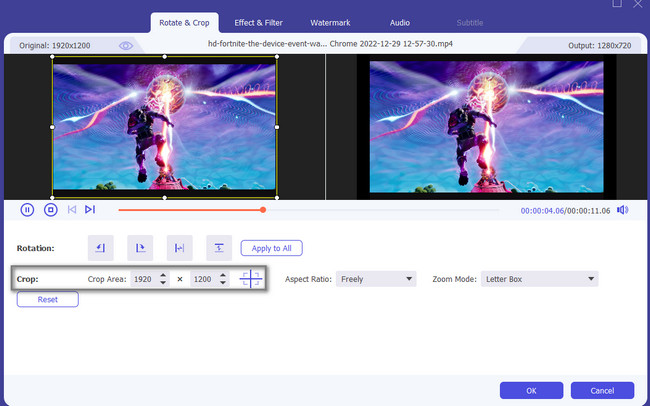Toggle the original preview eye icon
The image size is (650, 406).
point(126,45)
